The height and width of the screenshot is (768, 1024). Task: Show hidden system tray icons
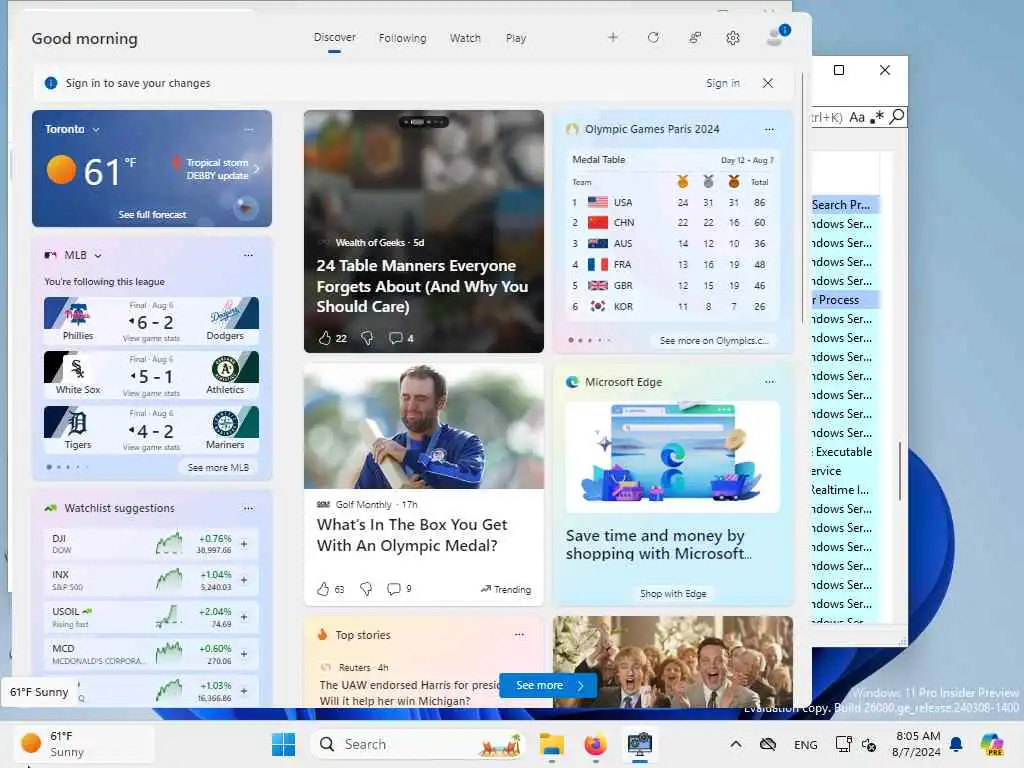tap(736, 744)
